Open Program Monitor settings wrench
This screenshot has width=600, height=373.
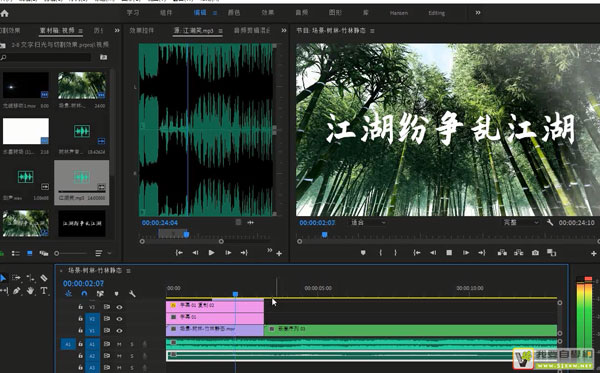tap(550, 222)
